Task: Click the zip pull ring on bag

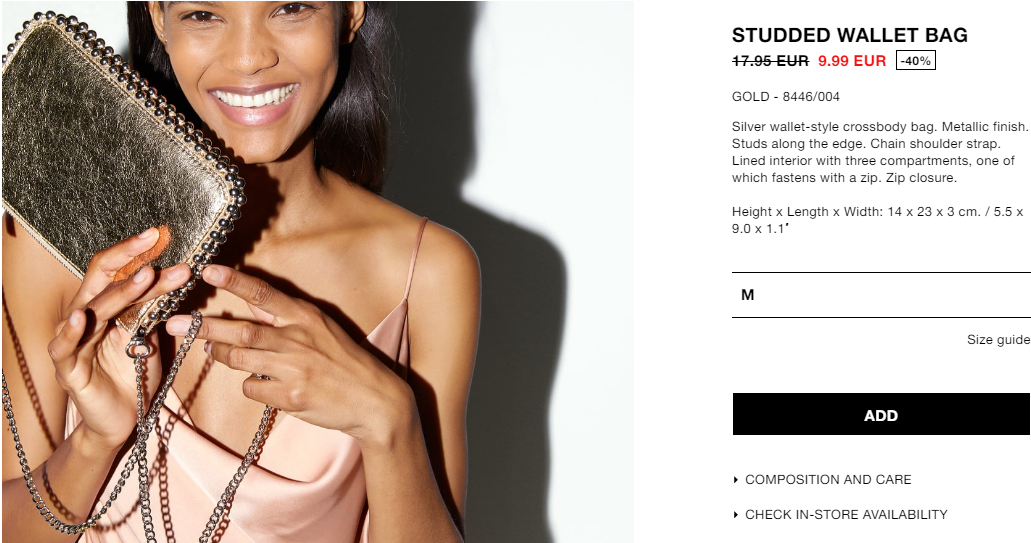Action: 137,345
